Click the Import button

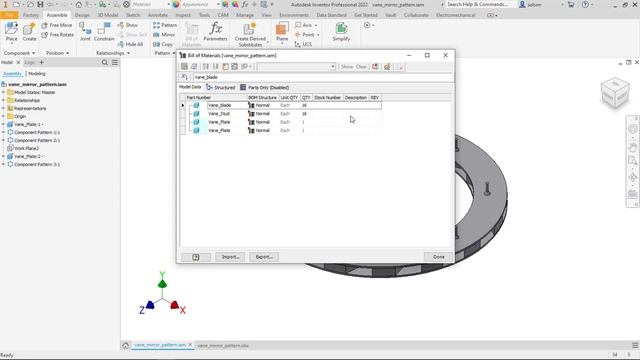click(230, 257)
